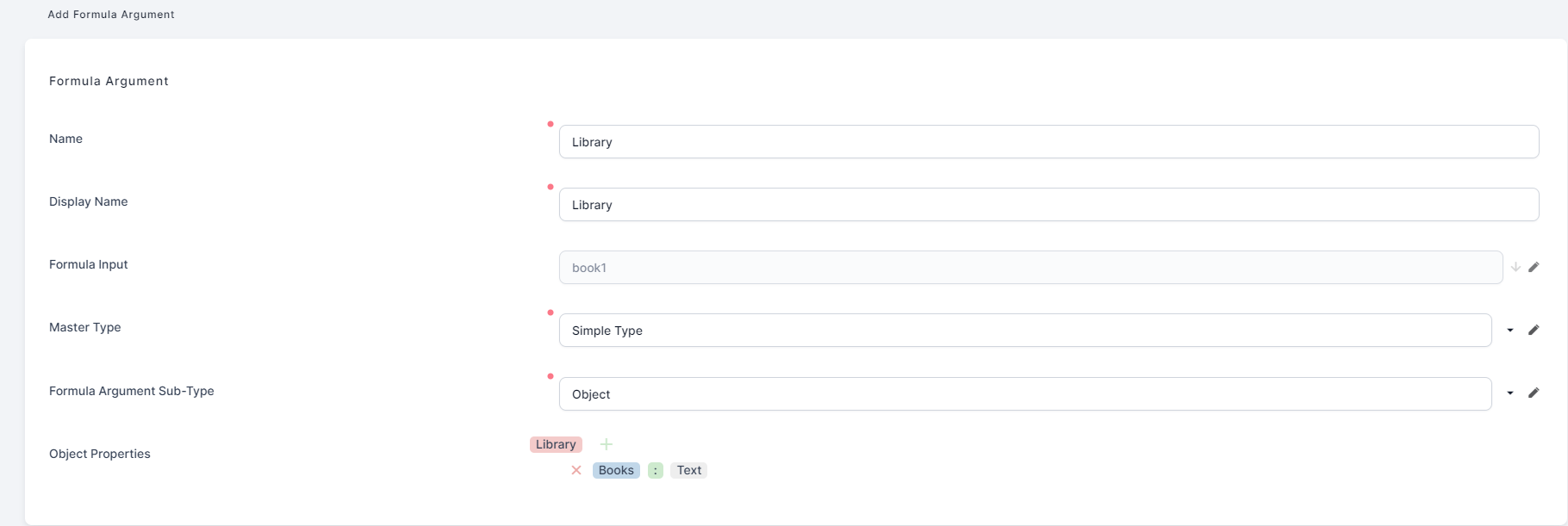The image size is (1568, 526).
Task: Click the blue Books property name tag
Action: (616, 470)
